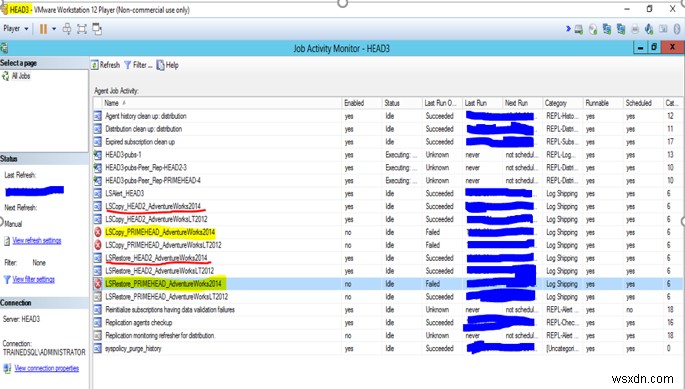Click job icon of Replication agents checkup row

point(98,323)
